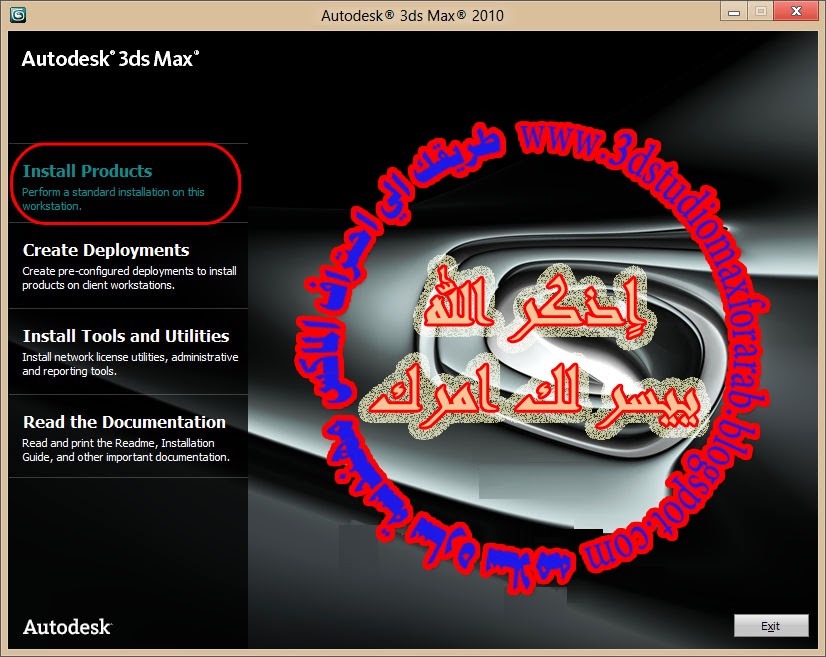This screenshot has width=826, height=657.
Task: Click the disabled maximize button in the title bar
Action: click(761, 11)
